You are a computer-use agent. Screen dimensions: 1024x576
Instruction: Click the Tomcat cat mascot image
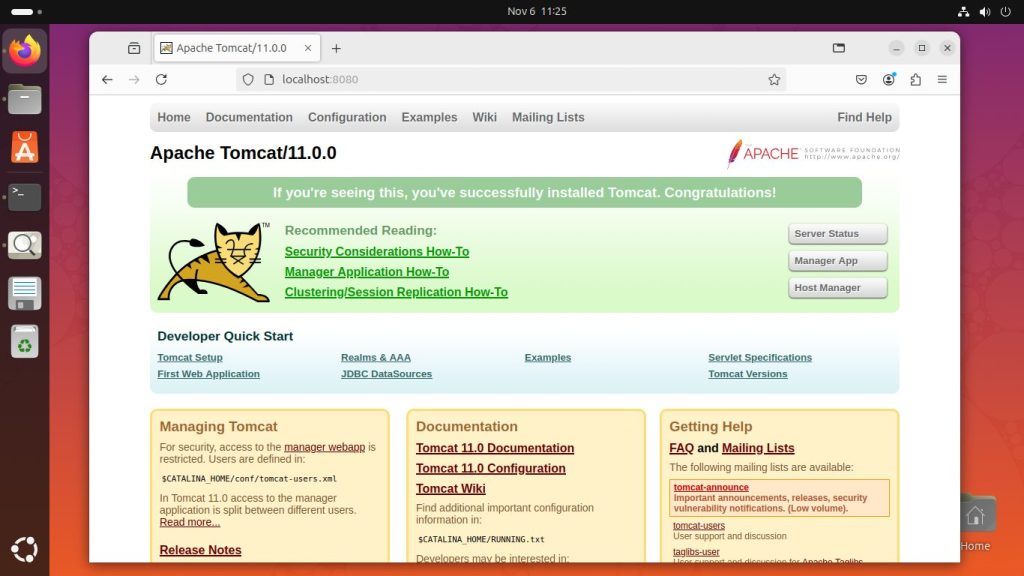[x=212, y=261]
